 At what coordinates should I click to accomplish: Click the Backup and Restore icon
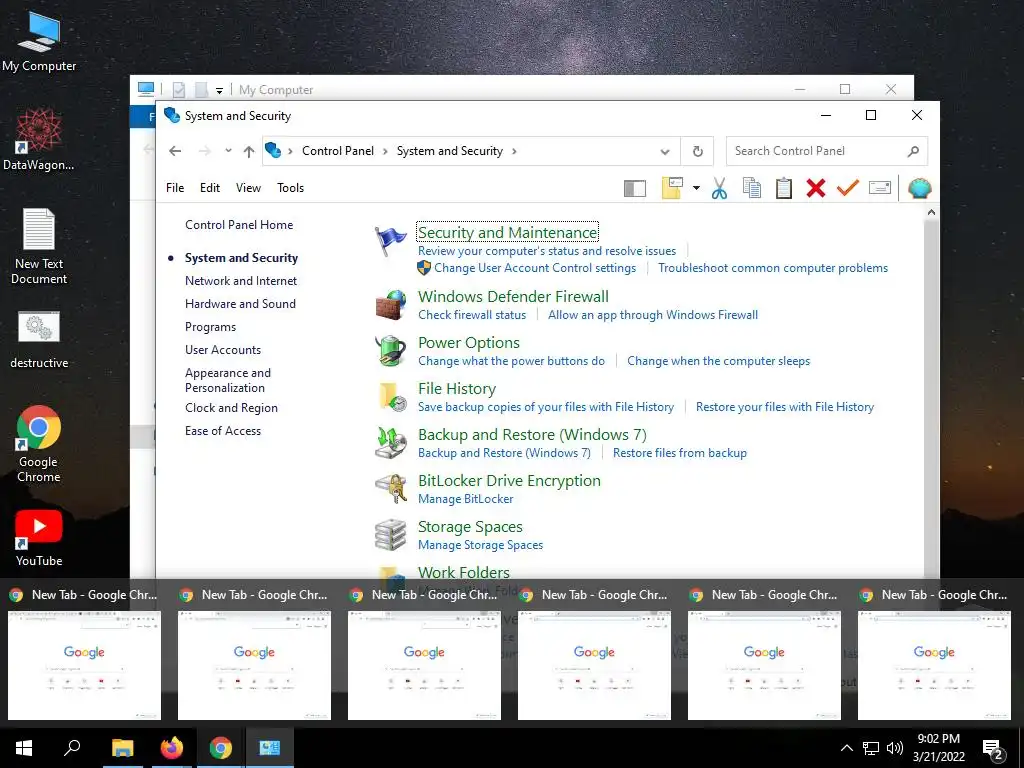point(391,443)
